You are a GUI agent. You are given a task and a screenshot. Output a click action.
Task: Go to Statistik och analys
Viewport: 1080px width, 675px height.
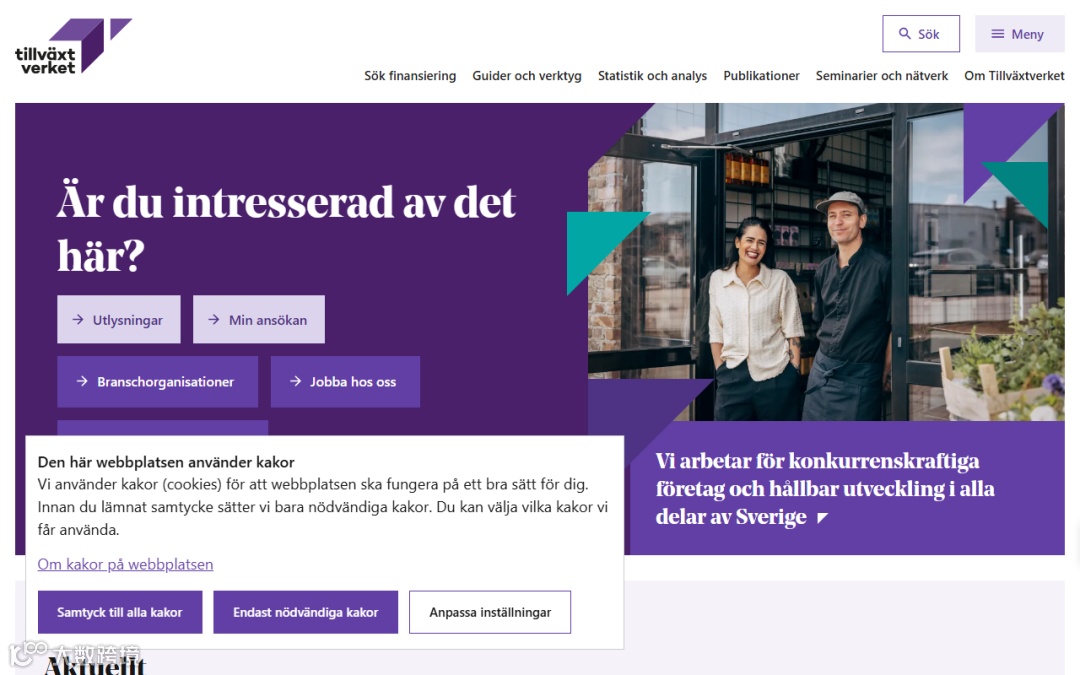[652, 76]
